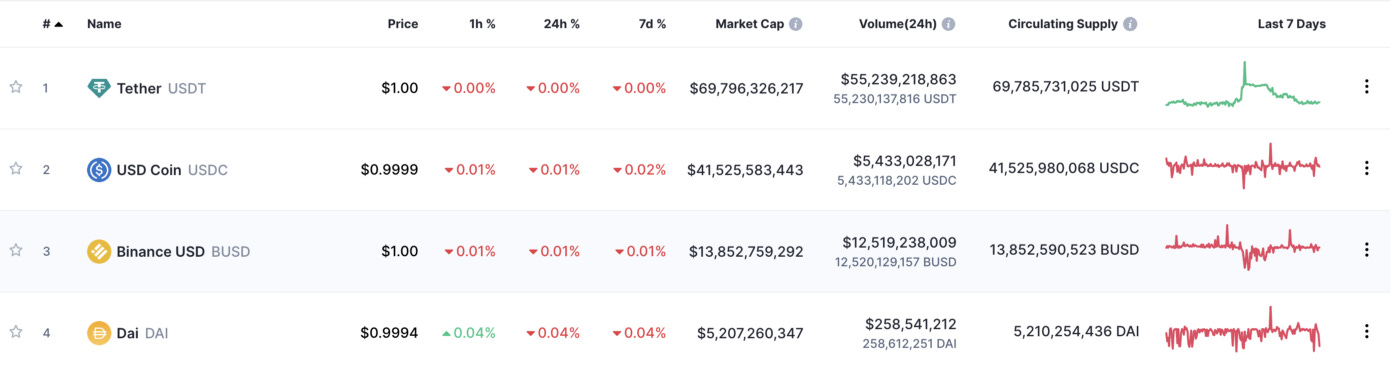Toggle the watchlist star for Tether

click(16, 87)
